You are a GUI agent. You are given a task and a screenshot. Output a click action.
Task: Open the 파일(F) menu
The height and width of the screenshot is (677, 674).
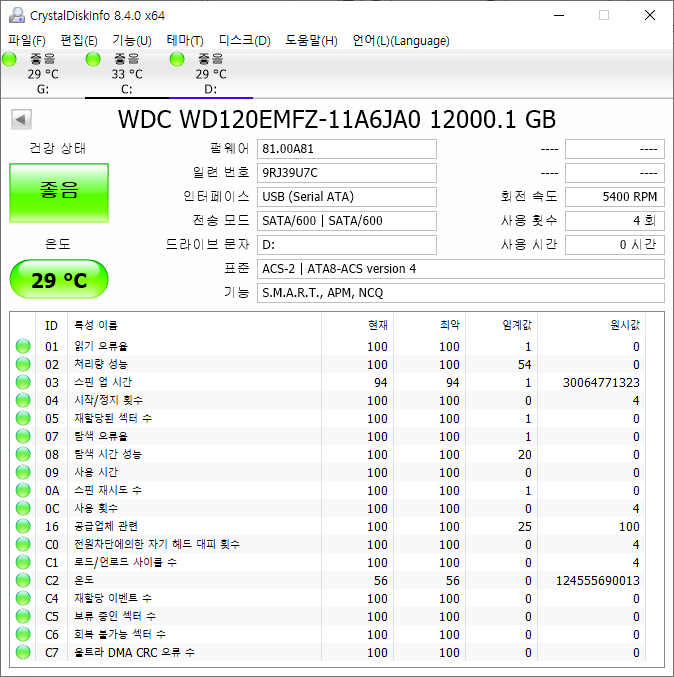[x=27, y=41]
